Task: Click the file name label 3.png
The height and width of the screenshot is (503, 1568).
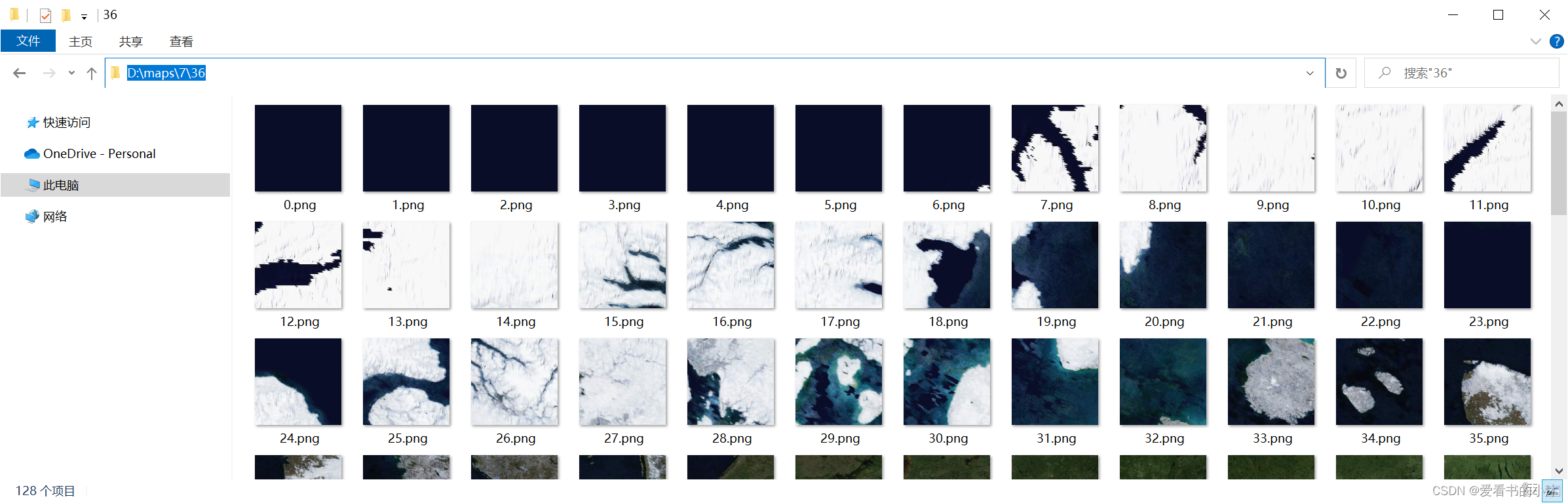Action: 624,205
